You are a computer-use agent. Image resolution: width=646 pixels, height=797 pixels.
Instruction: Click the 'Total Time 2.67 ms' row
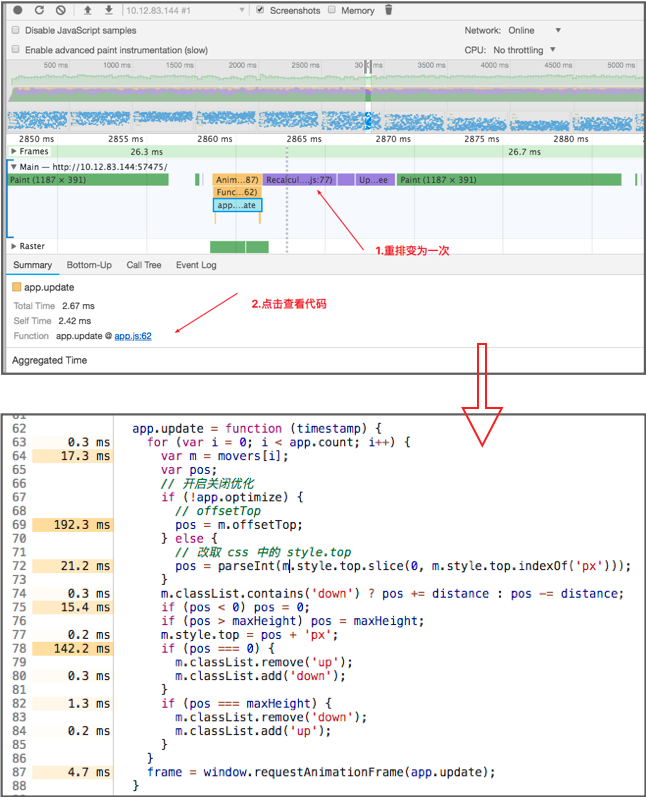(x=54, y=305)
